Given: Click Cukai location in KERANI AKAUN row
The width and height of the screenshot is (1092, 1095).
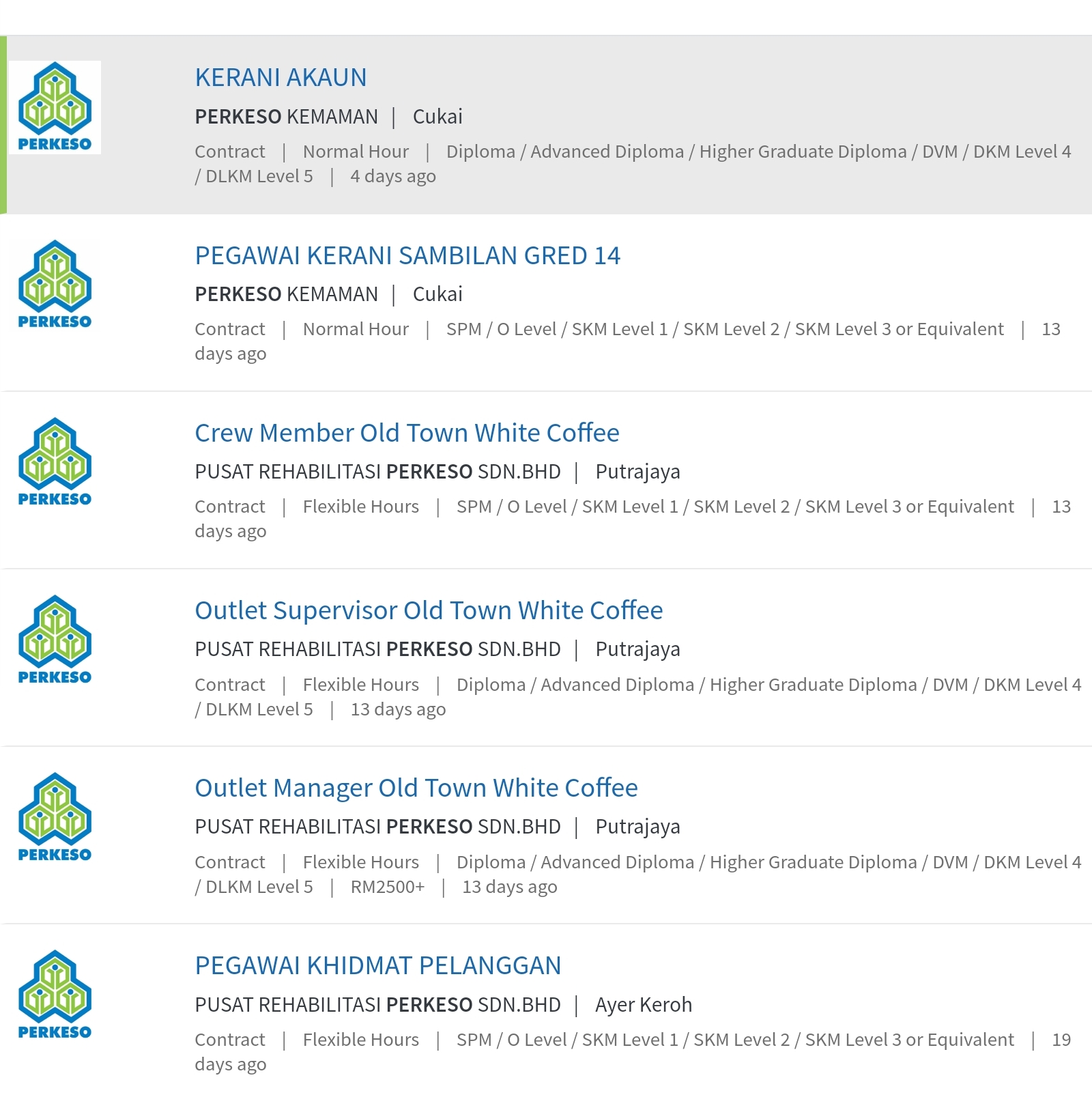Looking at the screenshot, I should [437, 117].
